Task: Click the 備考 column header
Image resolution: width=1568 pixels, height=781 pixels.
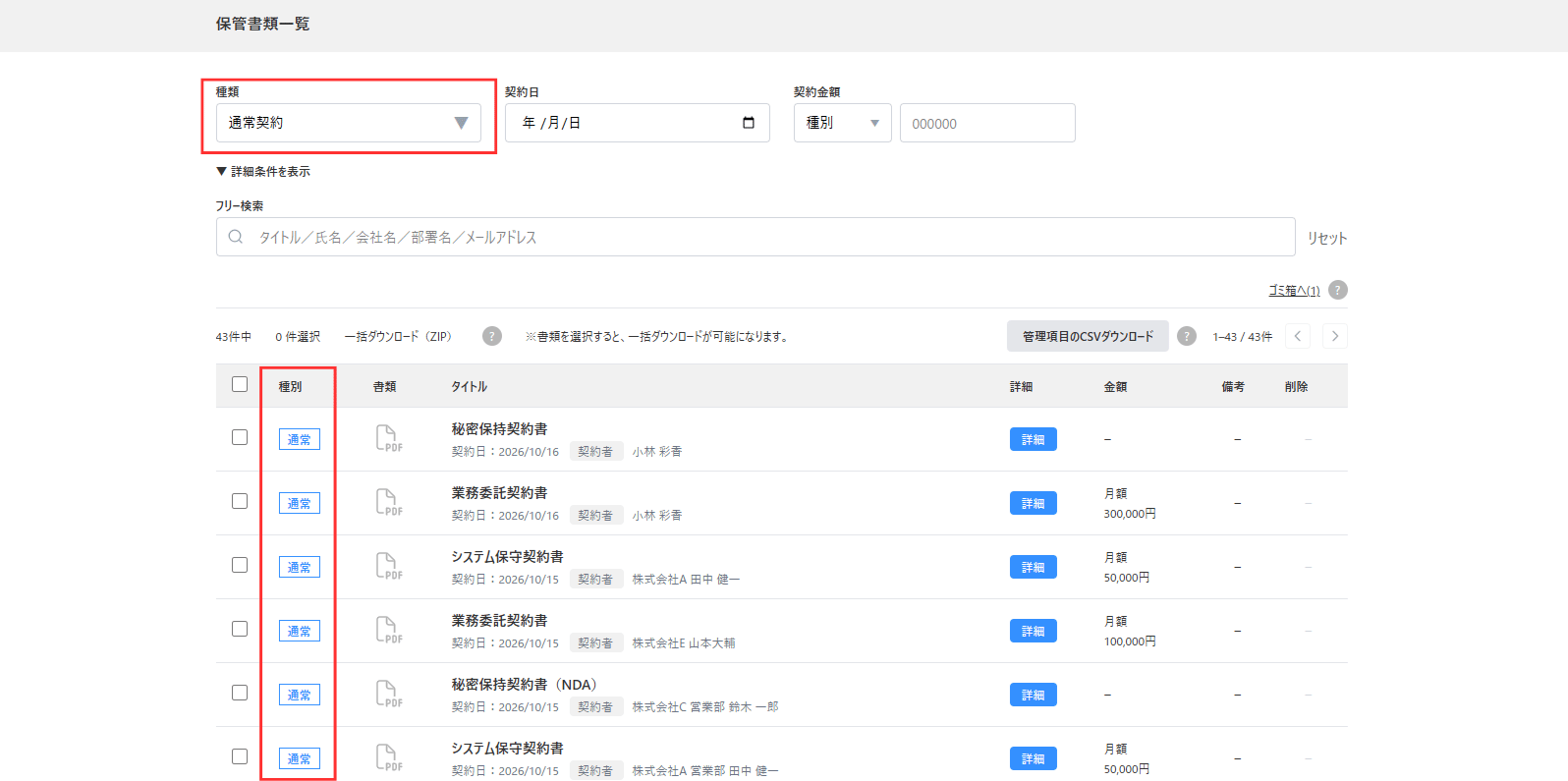Action: pyautogui.click(x=1233, y=386)
